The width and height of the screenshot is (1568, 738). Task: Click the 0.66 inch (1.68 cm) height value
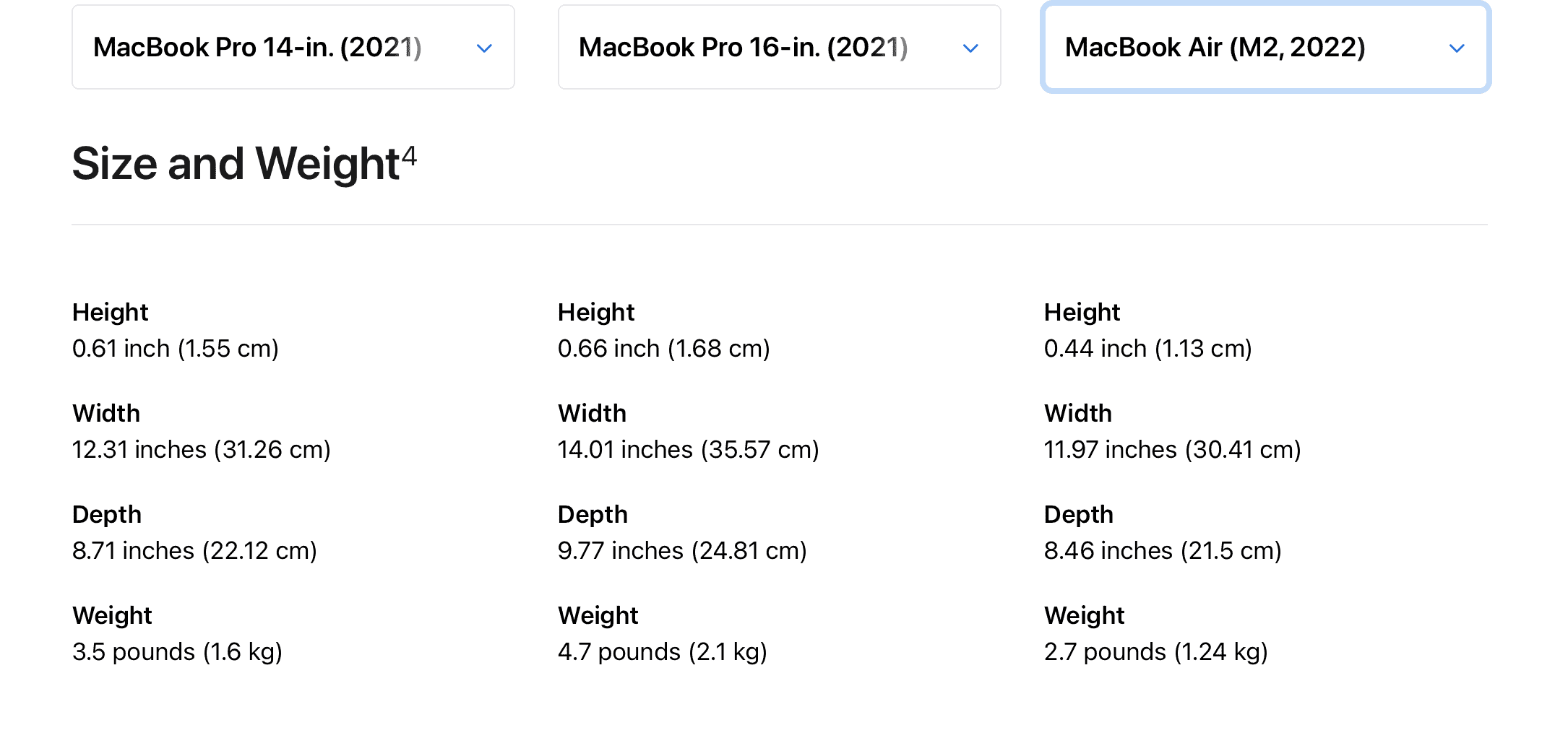(x=663, y=349)
